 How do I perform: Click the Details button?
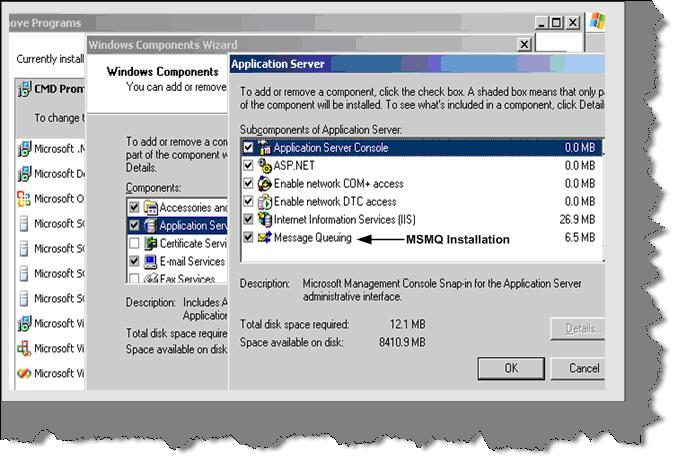578,329
